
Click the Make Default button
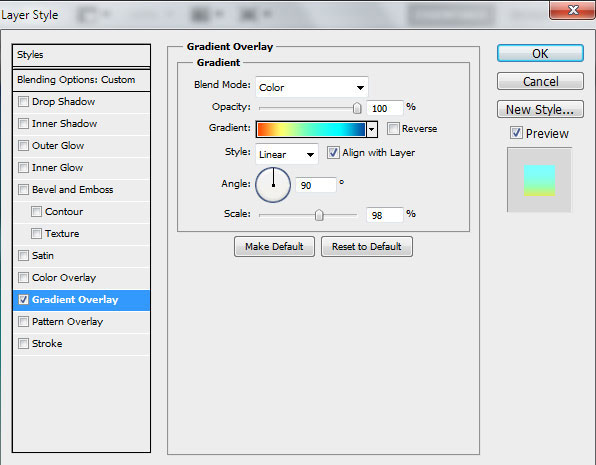pos(274,246)
